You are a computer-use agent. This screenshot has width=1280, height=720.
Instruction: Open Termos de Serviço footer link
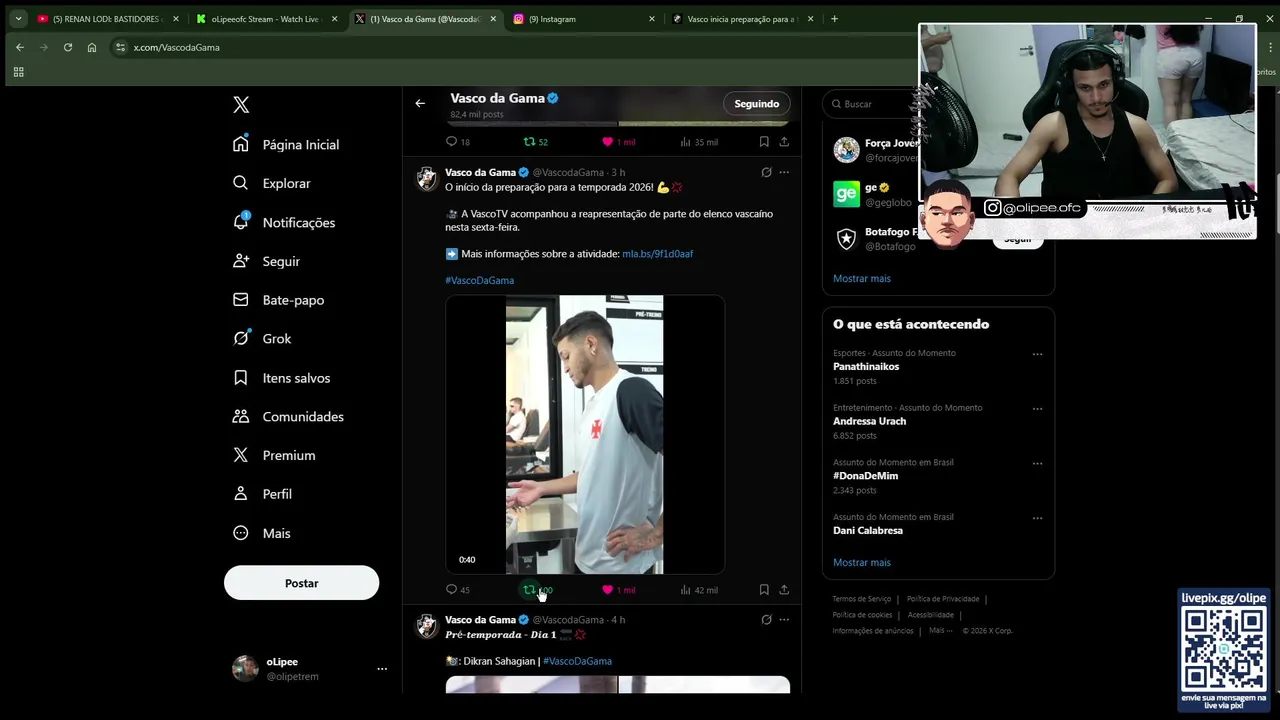[861, 599]
